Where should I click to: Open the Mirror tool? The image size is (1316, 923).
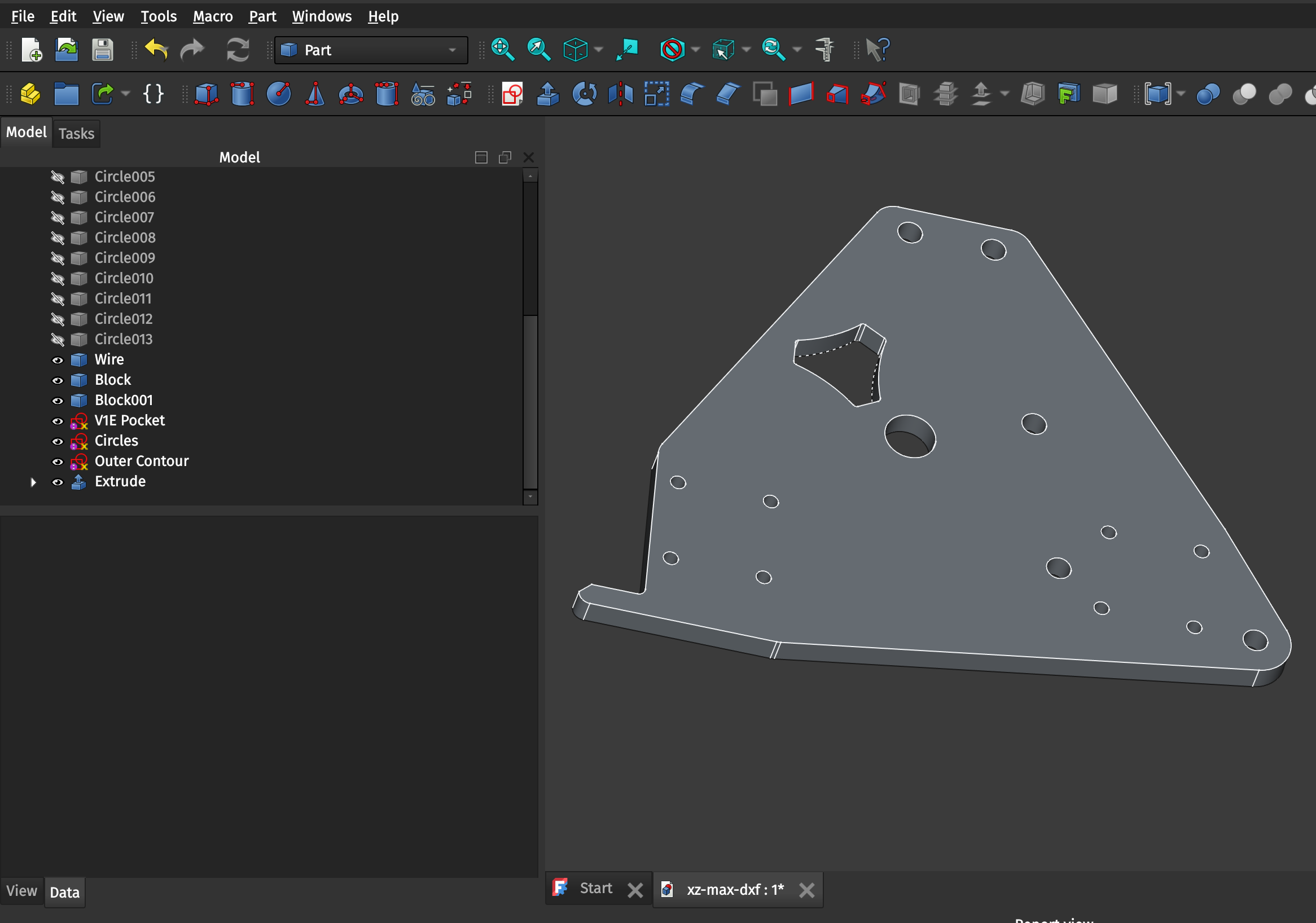tap(621, 94)
